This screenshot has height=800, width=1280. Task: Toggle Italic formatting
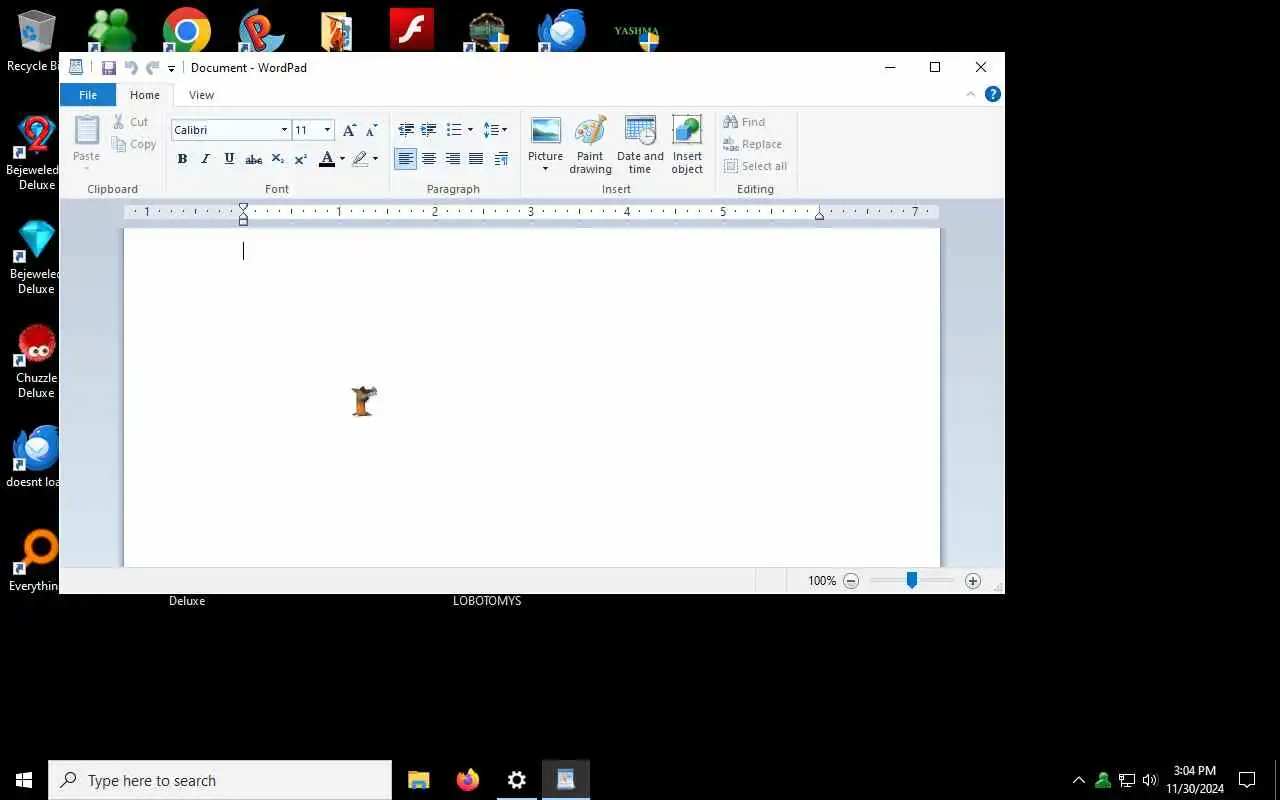206,159
